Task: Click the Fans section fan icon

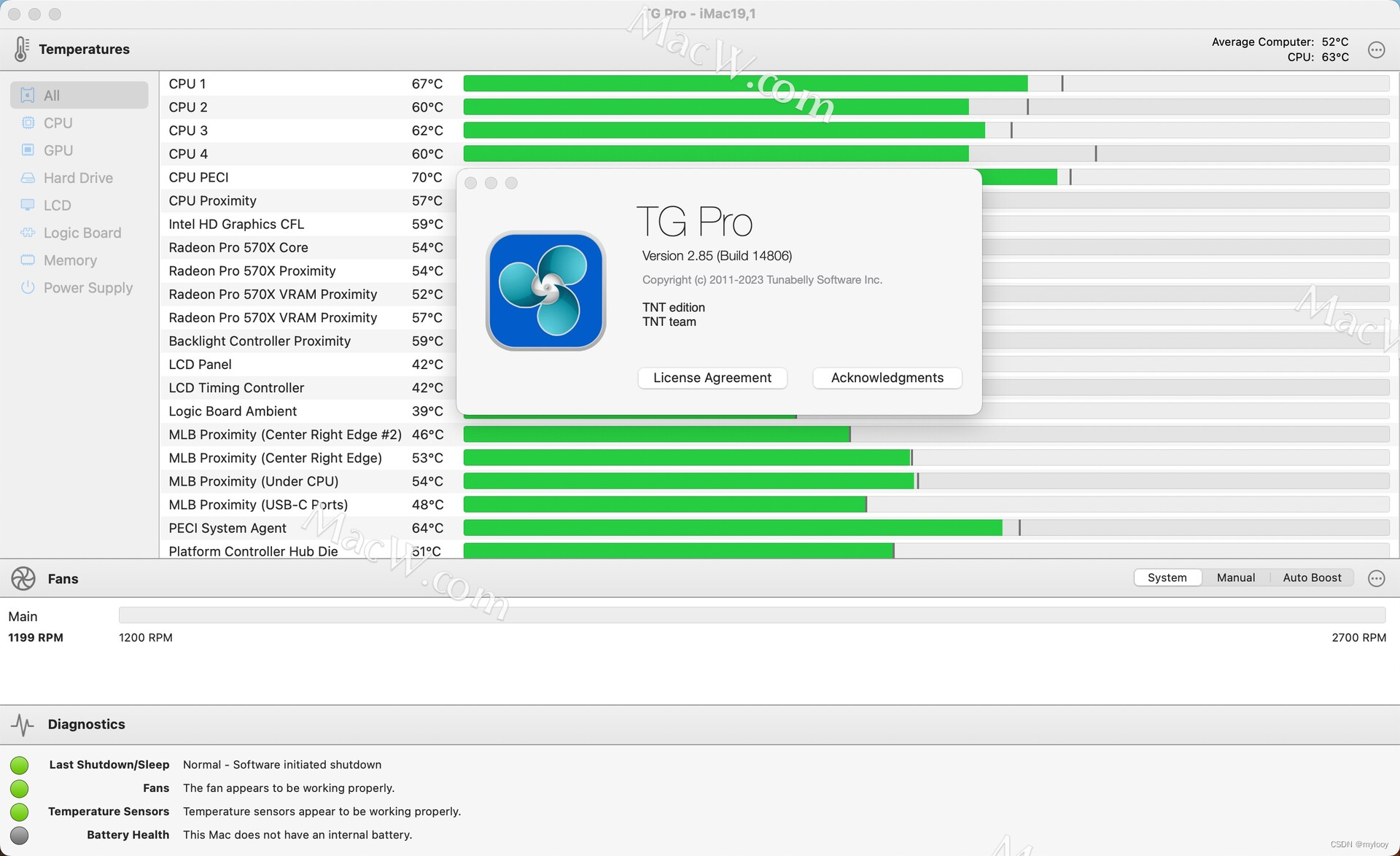Action: 23,578
